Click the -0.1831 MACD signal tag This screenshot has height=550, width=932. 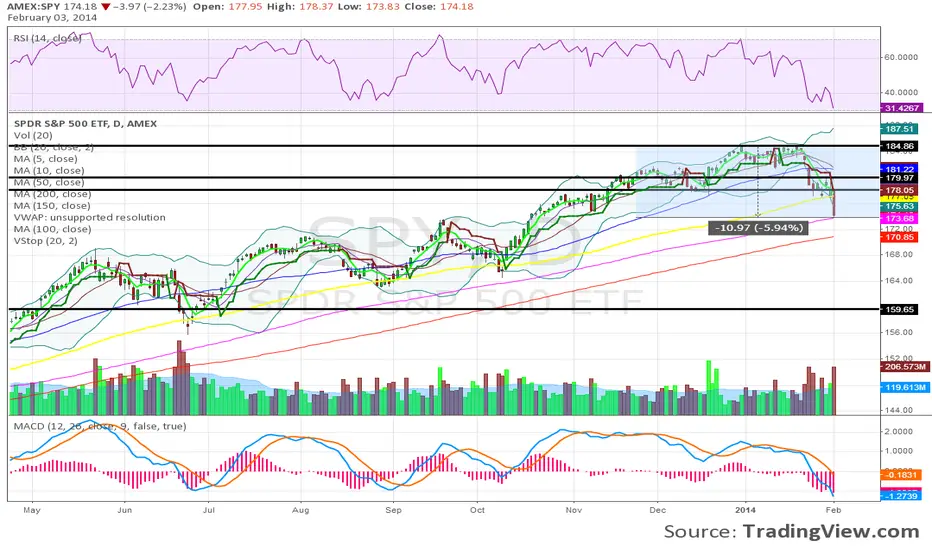901,475
